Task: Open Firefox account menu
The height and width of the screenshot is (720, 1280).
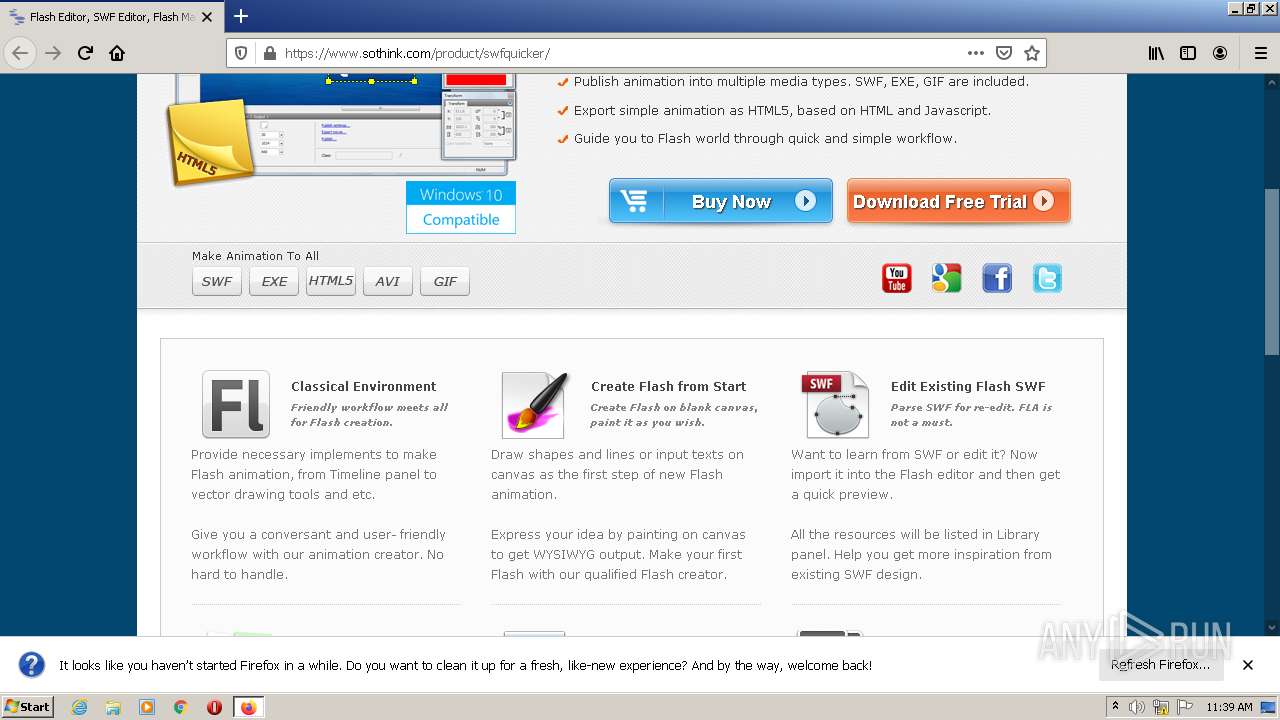Action: click(x=1220, y=53)
